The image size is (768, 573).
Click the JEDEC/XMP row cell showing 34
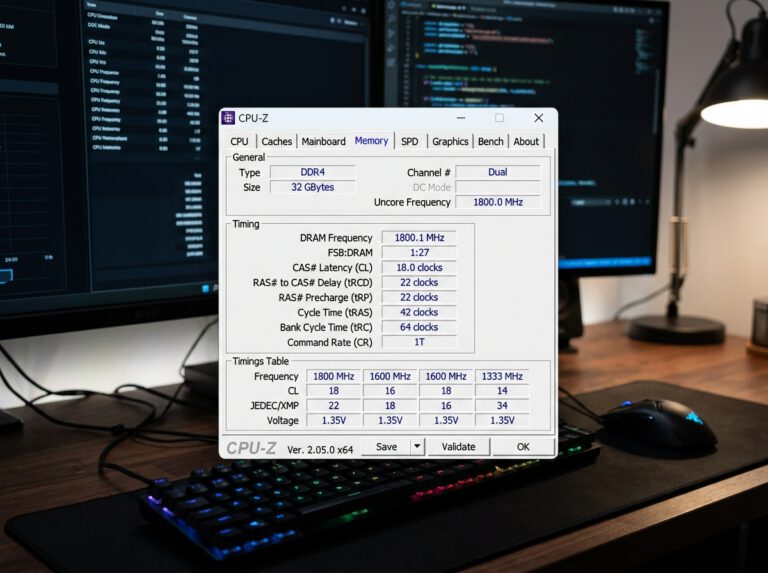[502, 406]
